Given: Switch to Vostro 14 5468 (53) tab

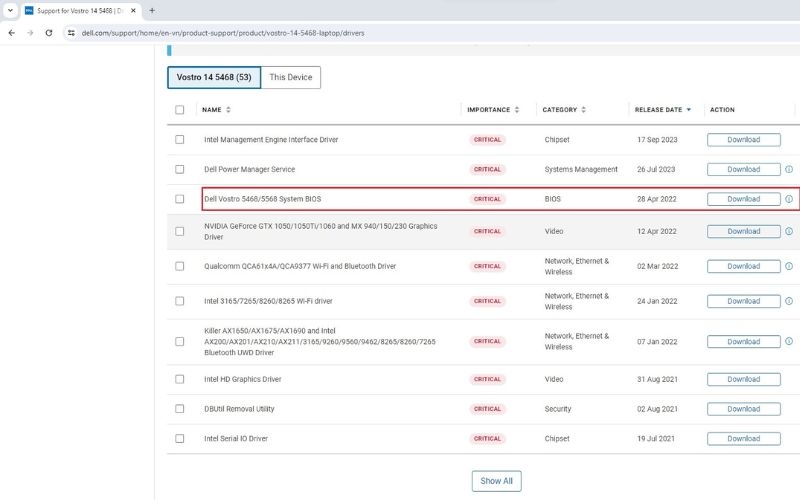Looking at the screenshot, I should pos(214,77).
